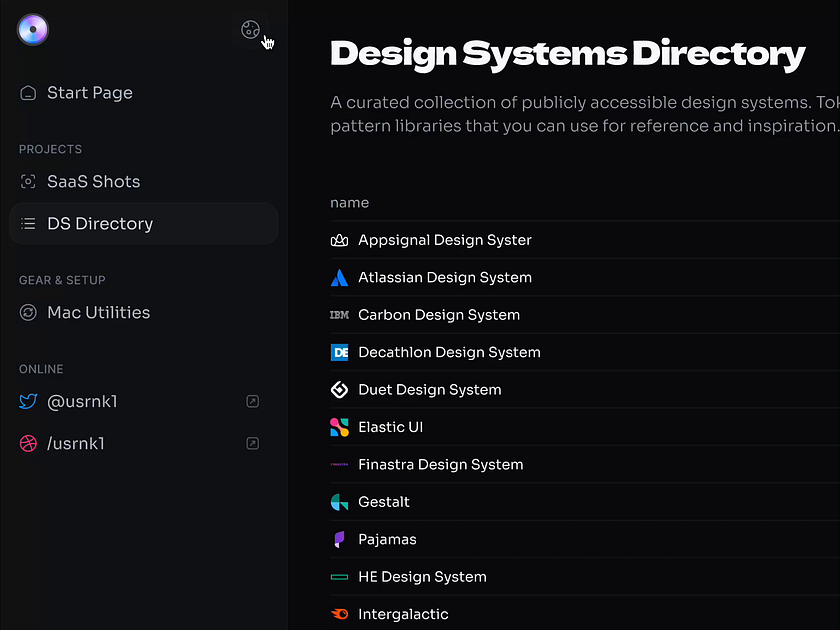
Task: Select the Elastic UI logo icon
Action: (339, 426)
